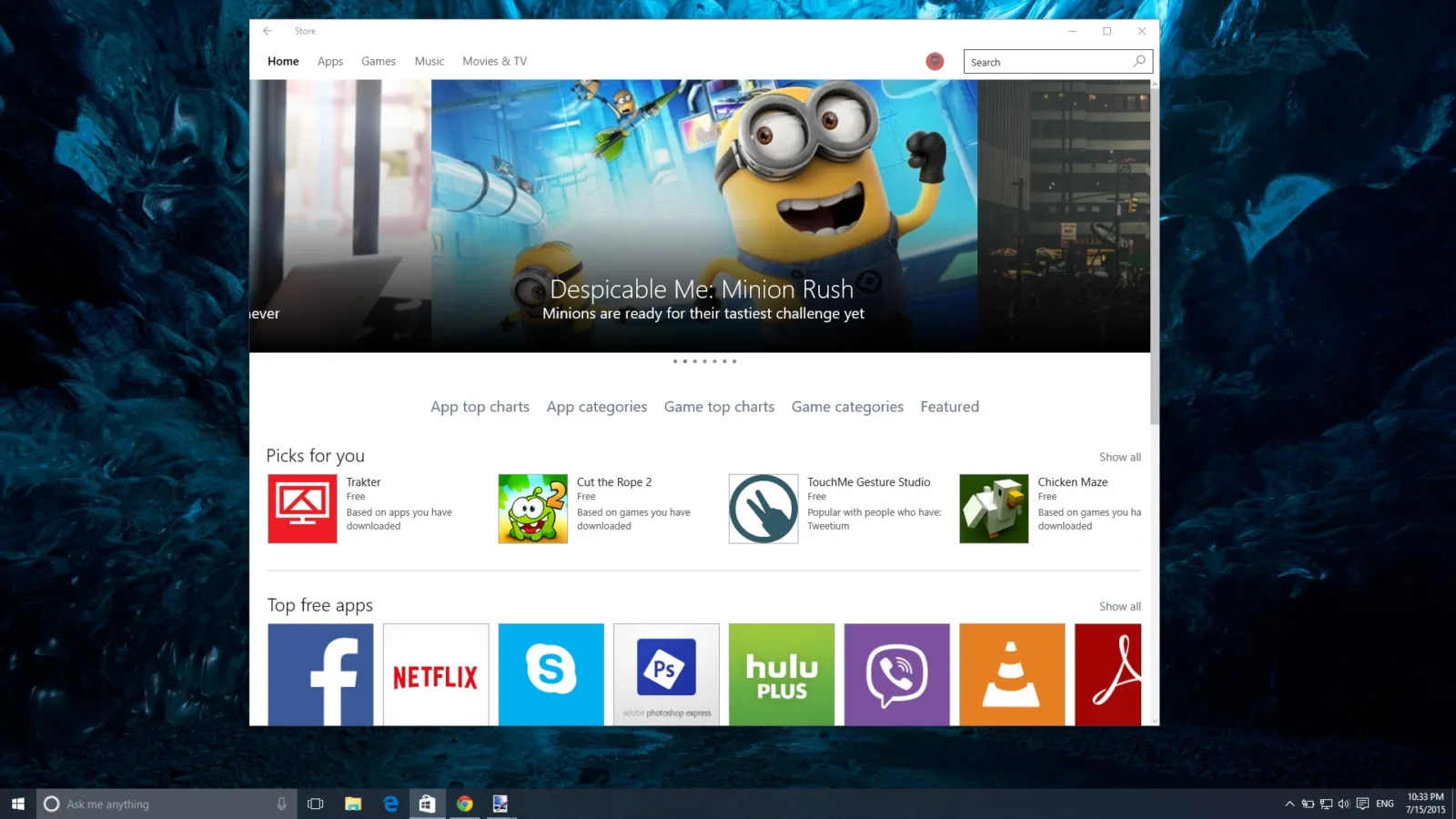Open the battery status tray icon
The width and height of the screenshot is (1456, 819).
pos(1308,804)
